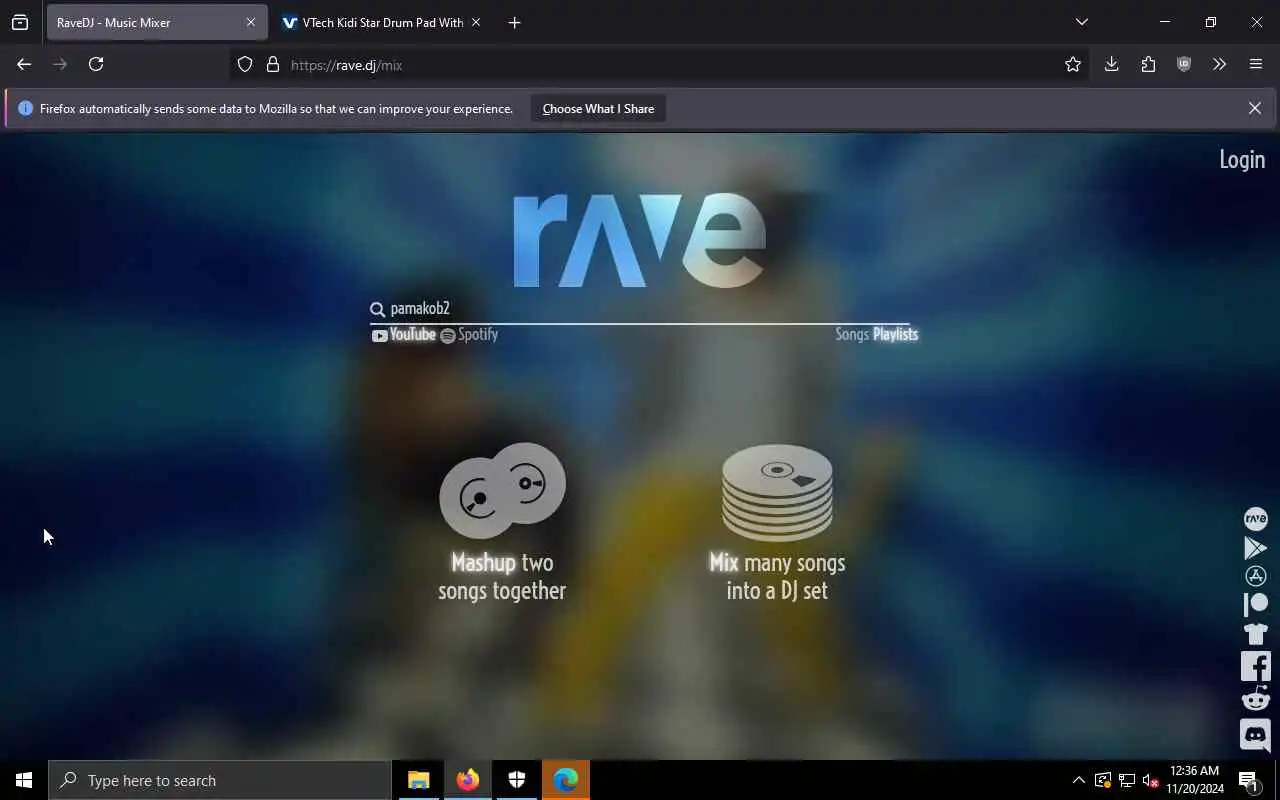Open the notification center icon
1280x800 pixels.
point(1249,780)
